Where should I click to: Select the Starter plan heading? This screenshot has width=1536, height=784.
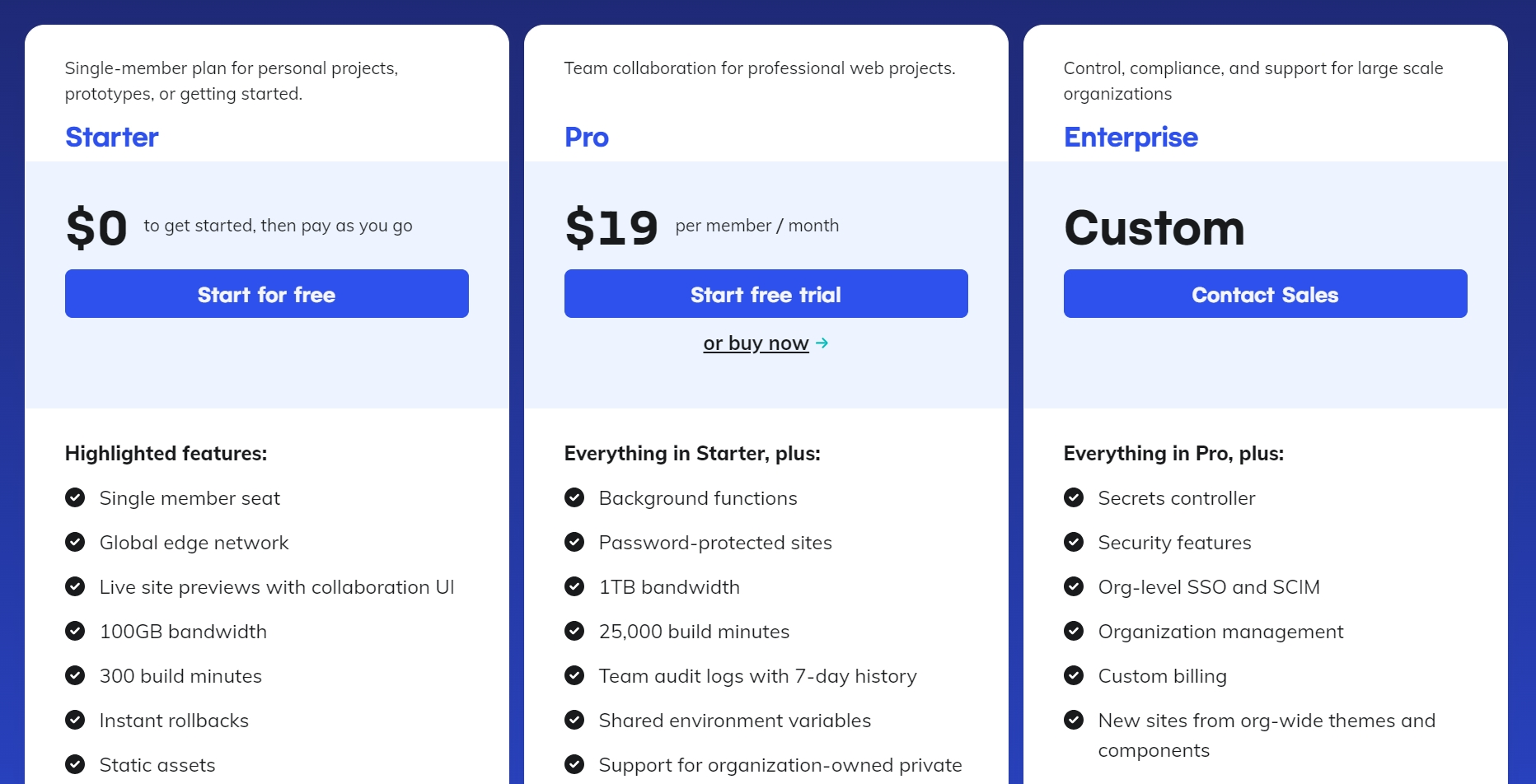pyautogui.click(x=111, y=138)
